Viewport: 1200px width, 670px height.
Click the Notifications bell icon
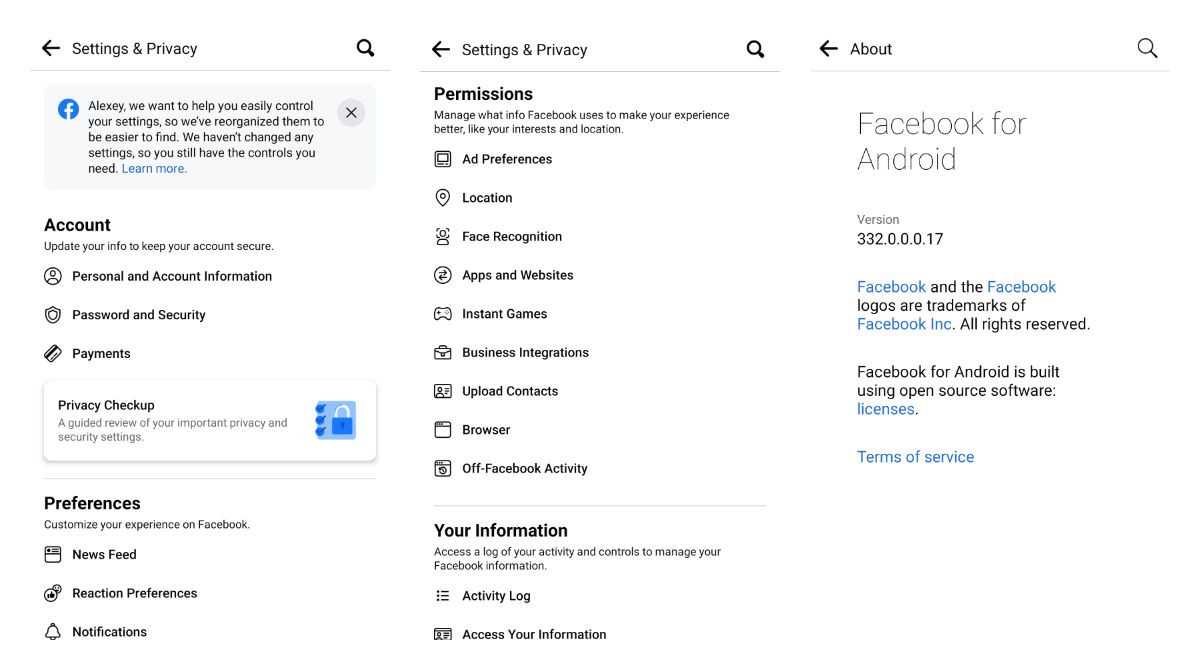(x=53, y=632)
